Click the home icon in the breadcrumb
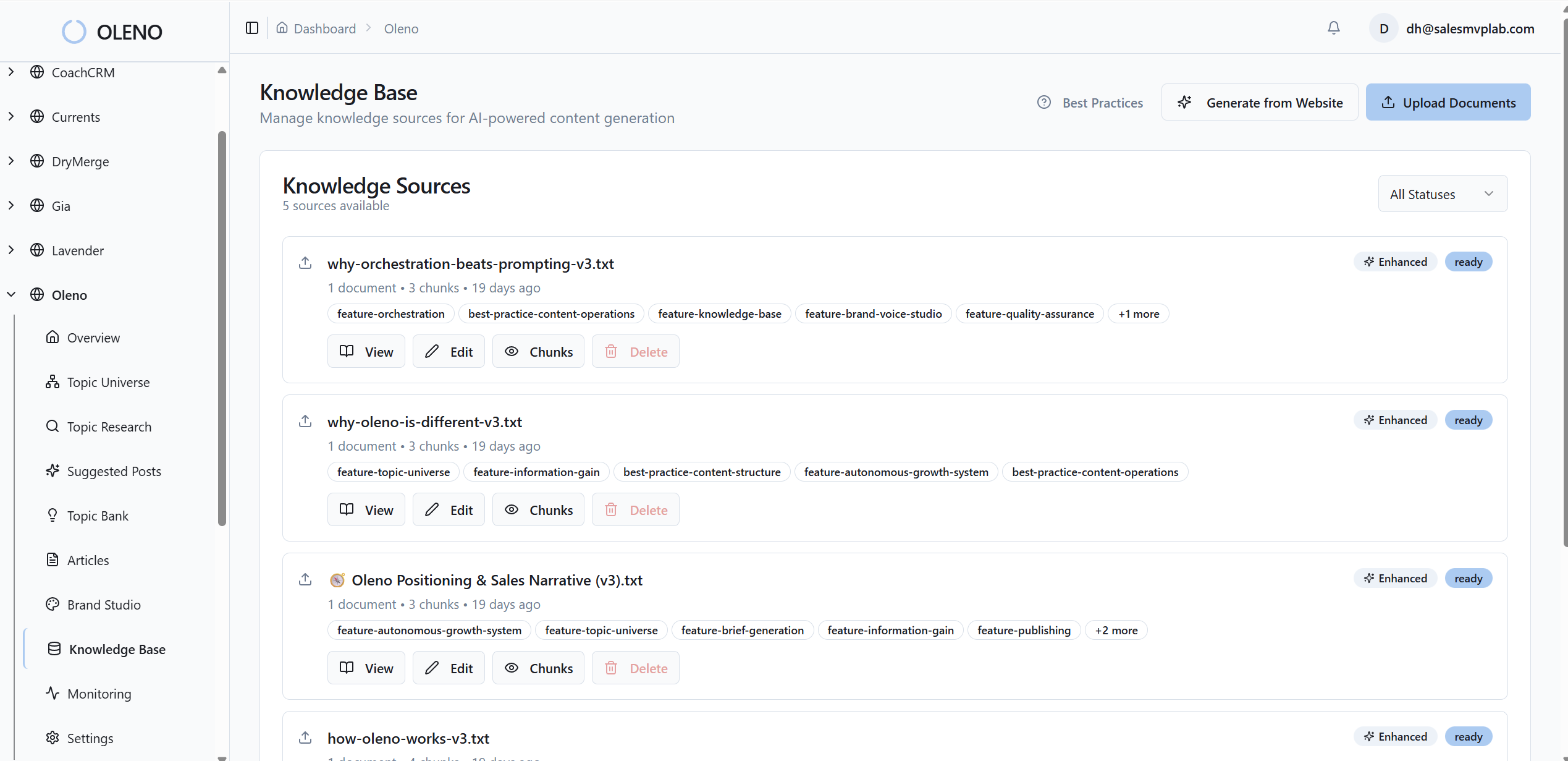This screenshot has height=761, width=1568. [x=283, y=28]
